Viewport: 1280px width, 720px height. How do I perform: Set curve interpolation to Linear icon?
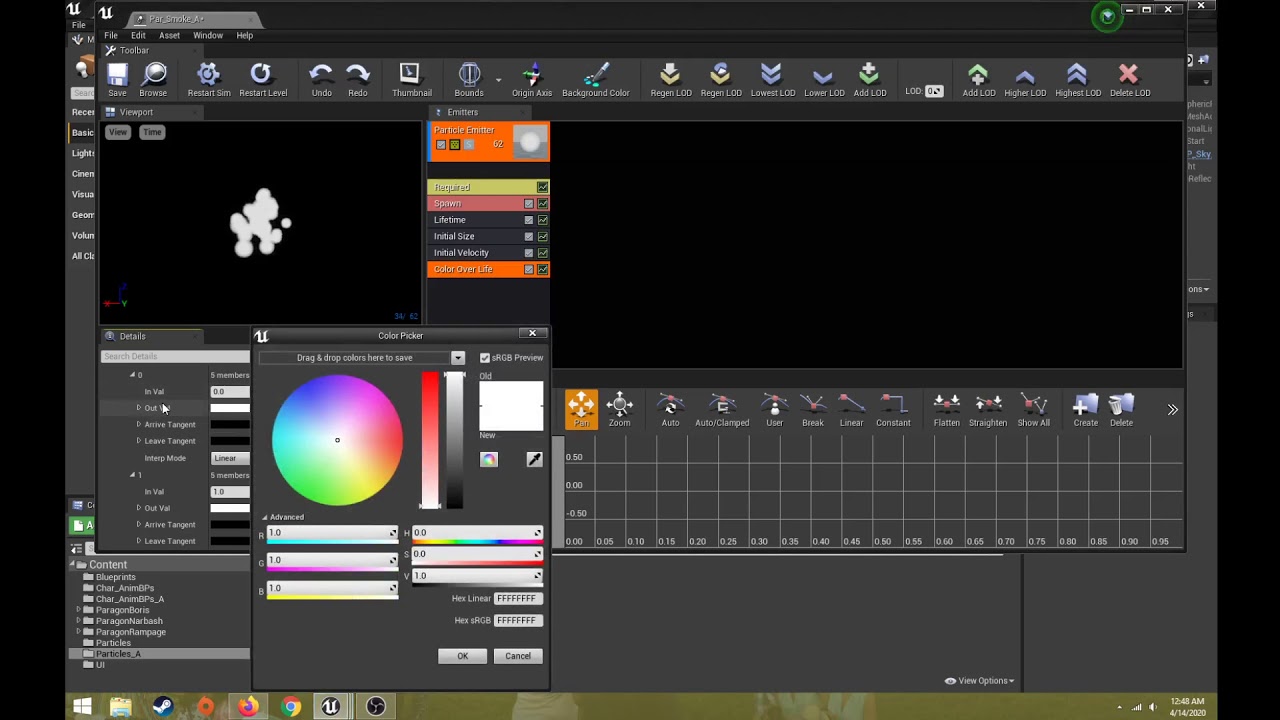point(851,409)
